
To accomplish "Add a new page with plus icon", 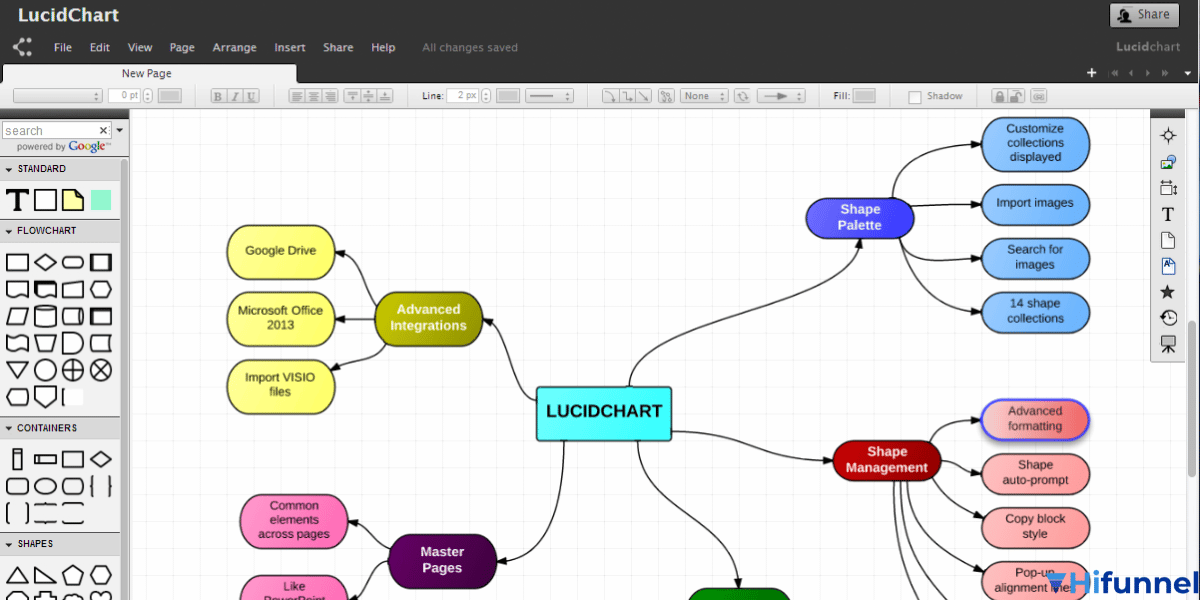I will pyautogui.click(x=1092, y=73).
